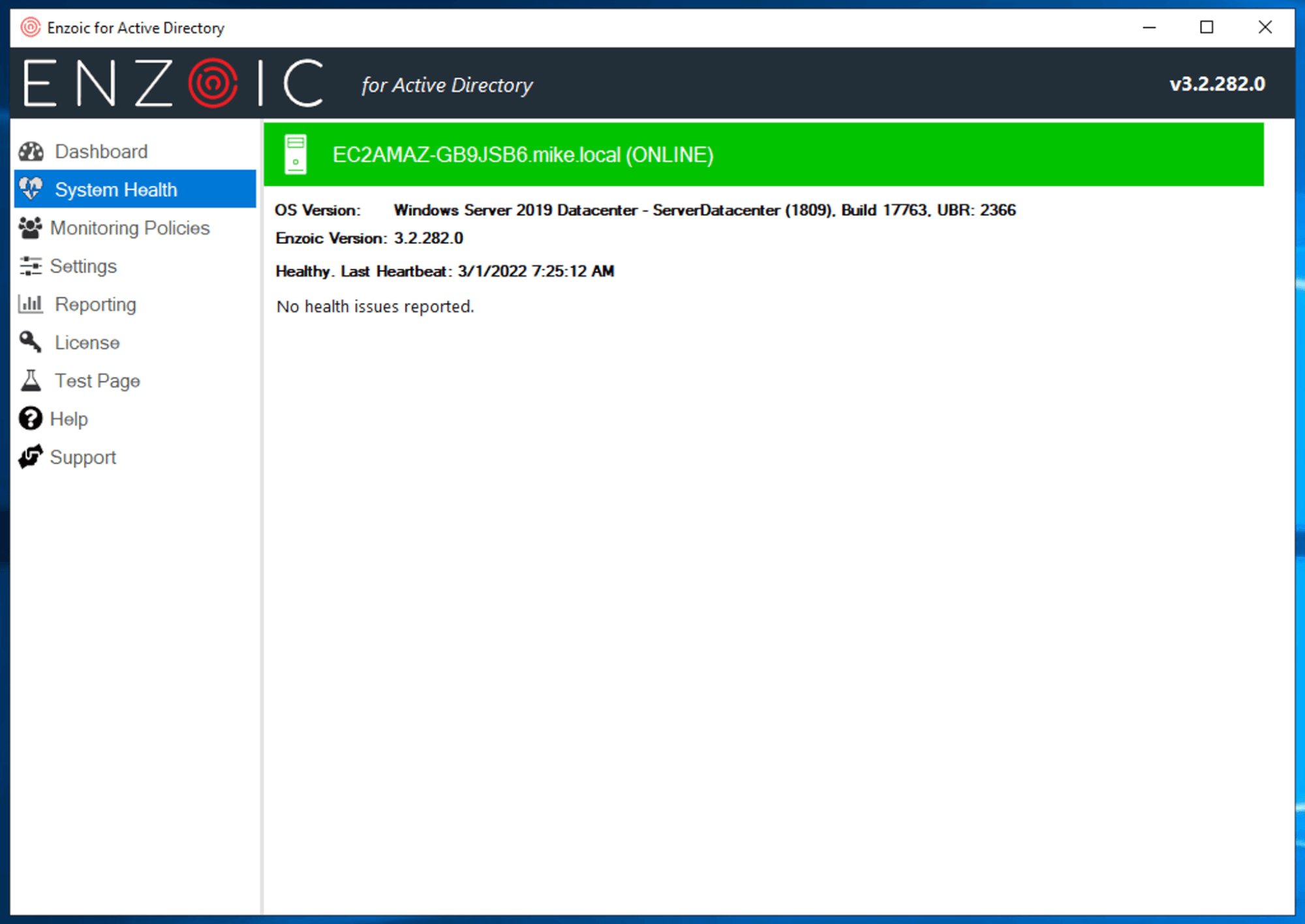Click the System Health heart icon
The width and height of the screenshot is (1305, 924).
31,189
